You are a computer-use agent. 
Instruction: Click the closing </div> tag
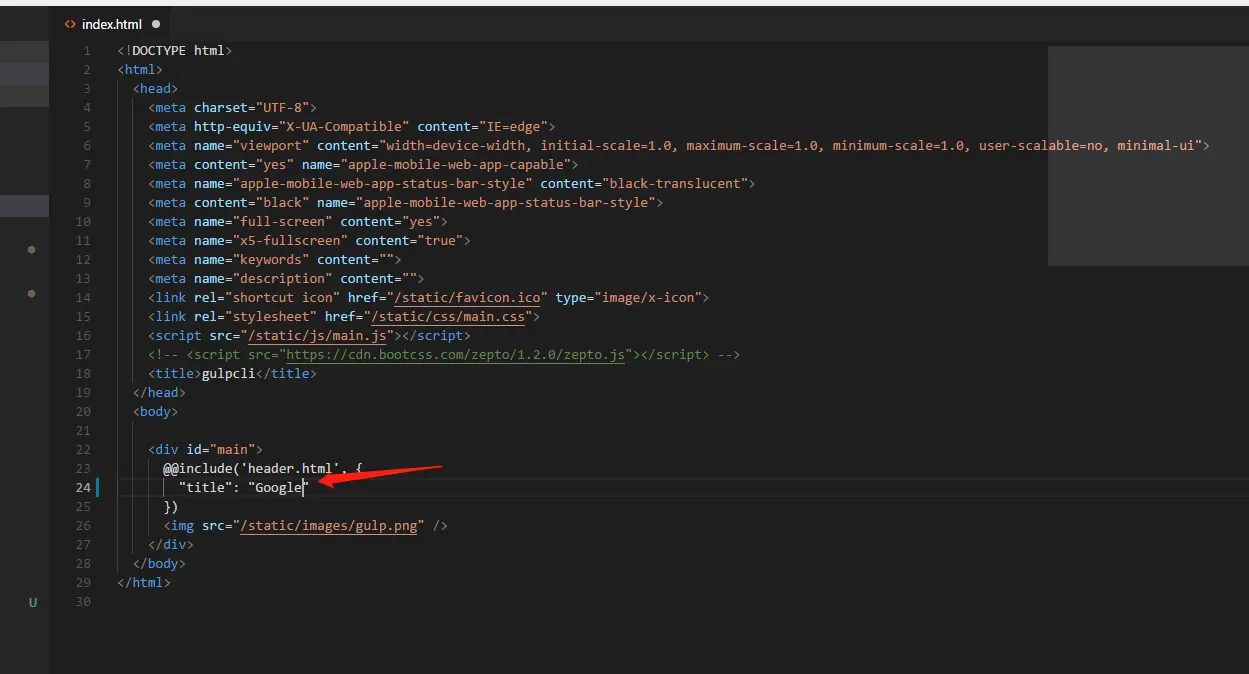(x=171, y=544)
